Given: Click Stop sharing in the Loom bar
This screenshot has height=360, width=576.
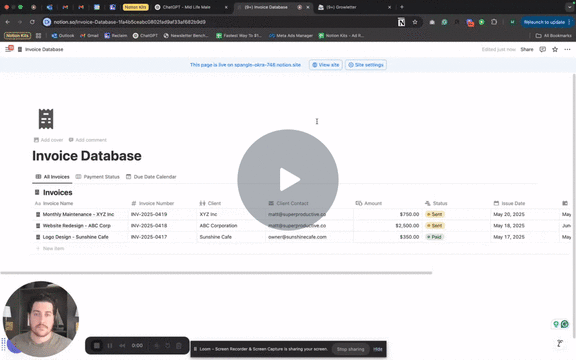Looking at the screenshot, I should [x=350, y=349].
